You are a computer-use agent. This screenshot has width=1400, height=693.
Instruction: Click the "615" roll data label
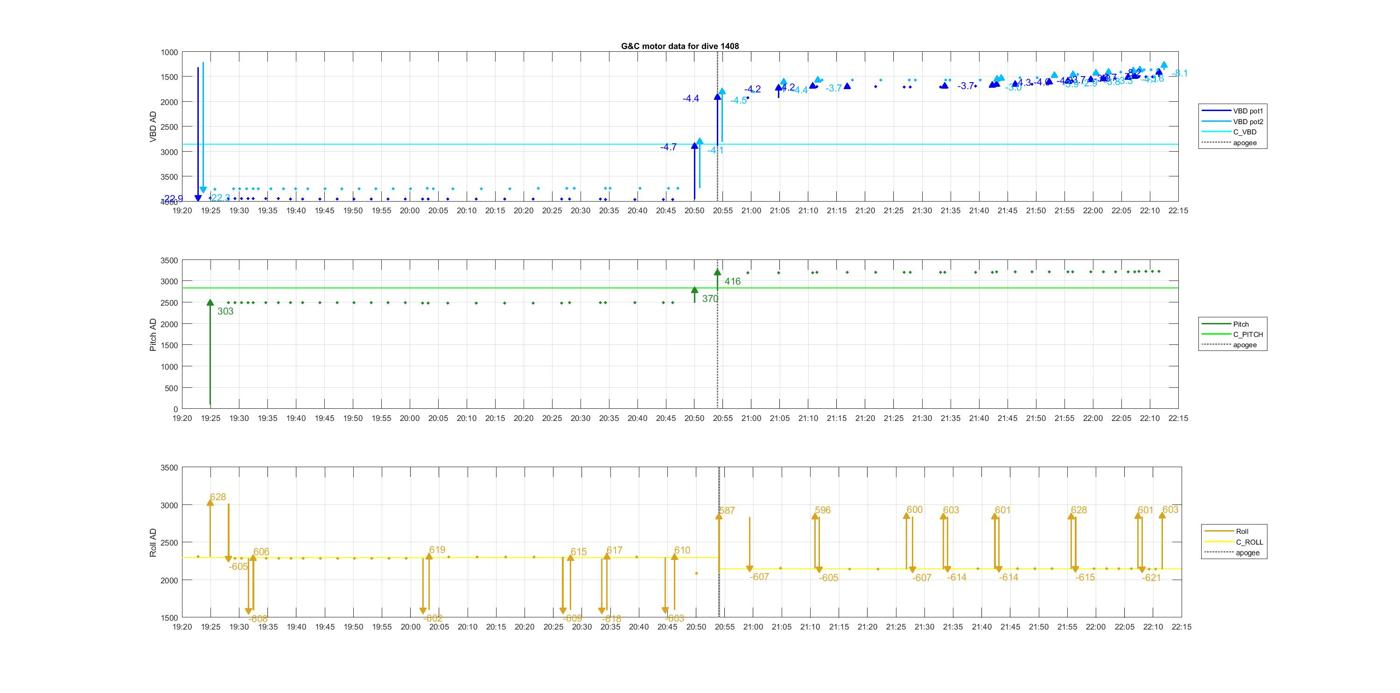pos(579,552)
